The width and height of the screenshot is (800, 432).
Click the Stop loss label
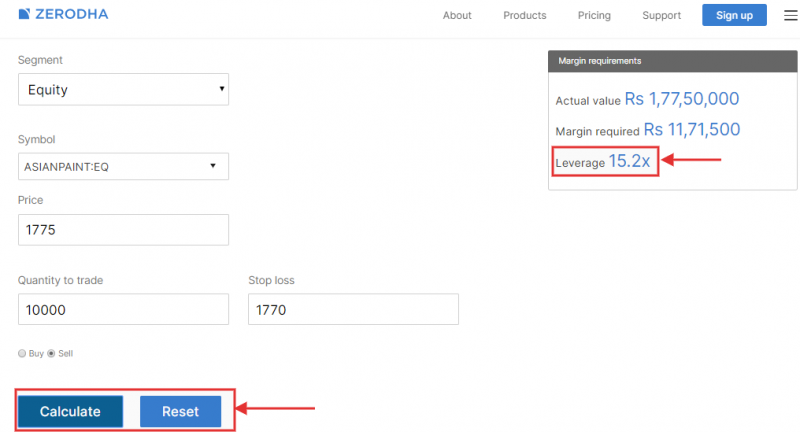coord(271,280)
